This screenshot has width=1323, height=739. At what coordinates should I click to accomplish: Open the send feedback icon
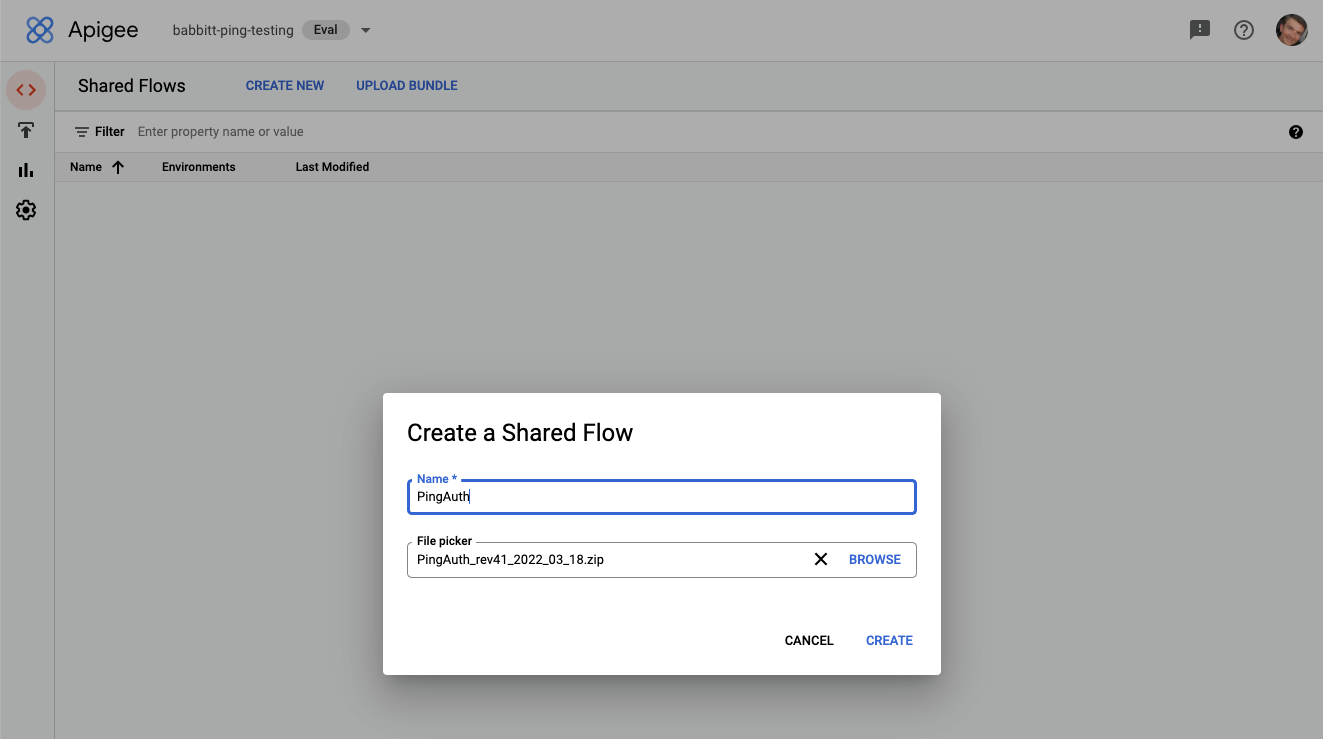[x=1199, y=30]
